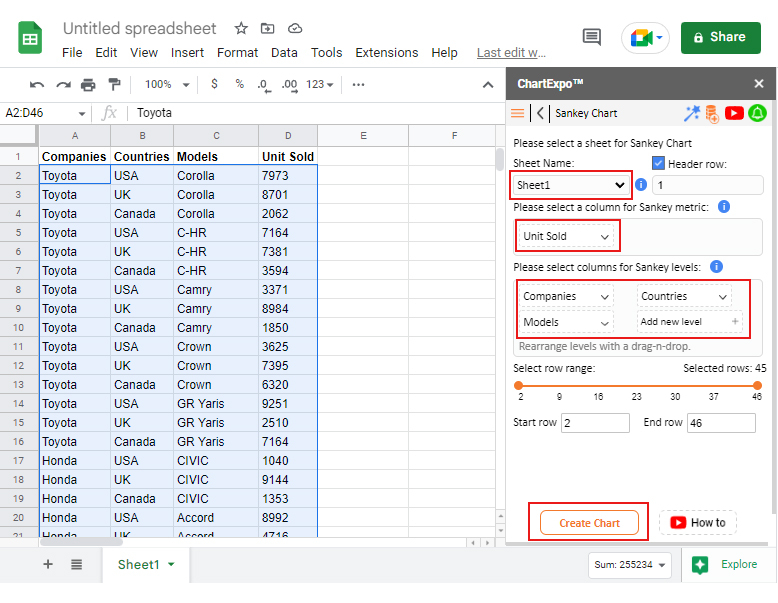Toggle the Header row checkbox
778x603 pixels.
click(658, 163)
